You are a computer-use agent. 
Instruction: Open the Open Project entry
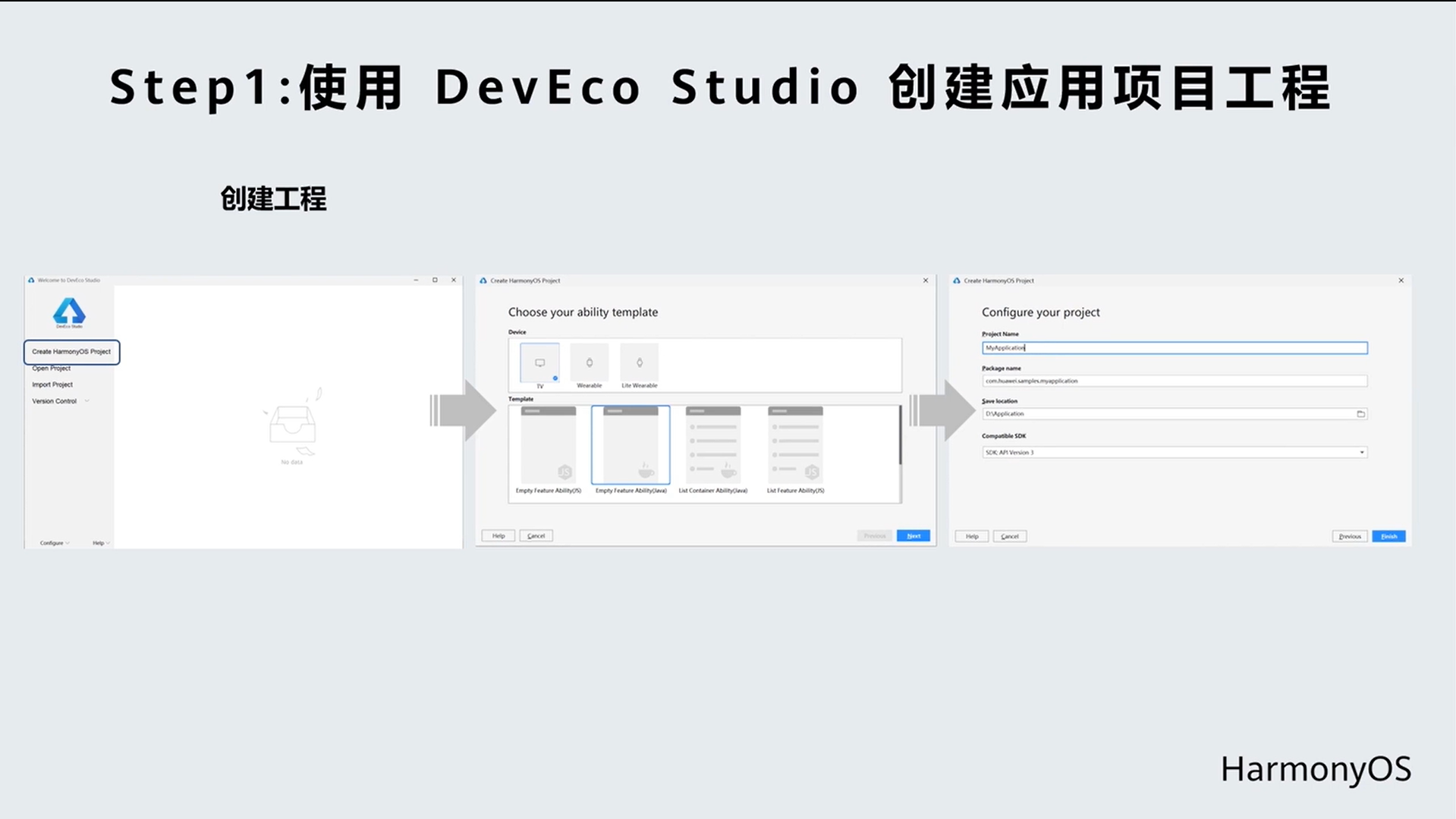point(51,369)
